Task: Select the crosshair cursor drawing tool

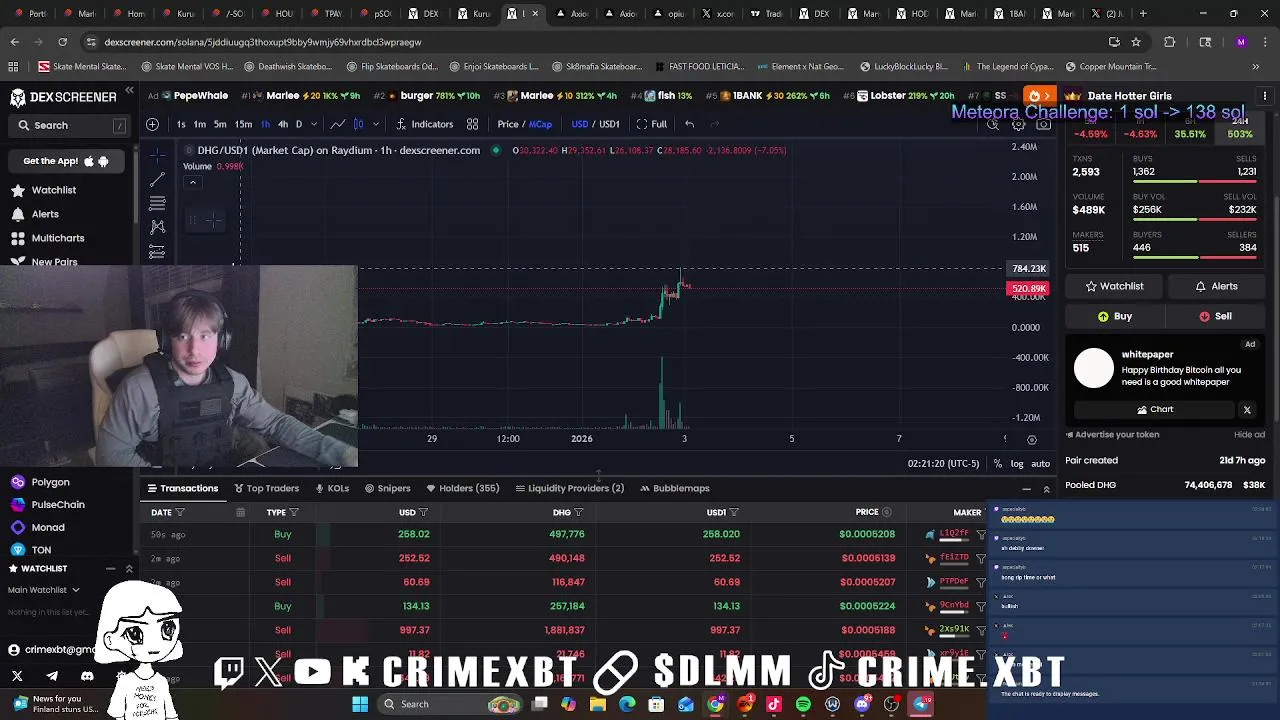Action: click(x=157, y=155)
